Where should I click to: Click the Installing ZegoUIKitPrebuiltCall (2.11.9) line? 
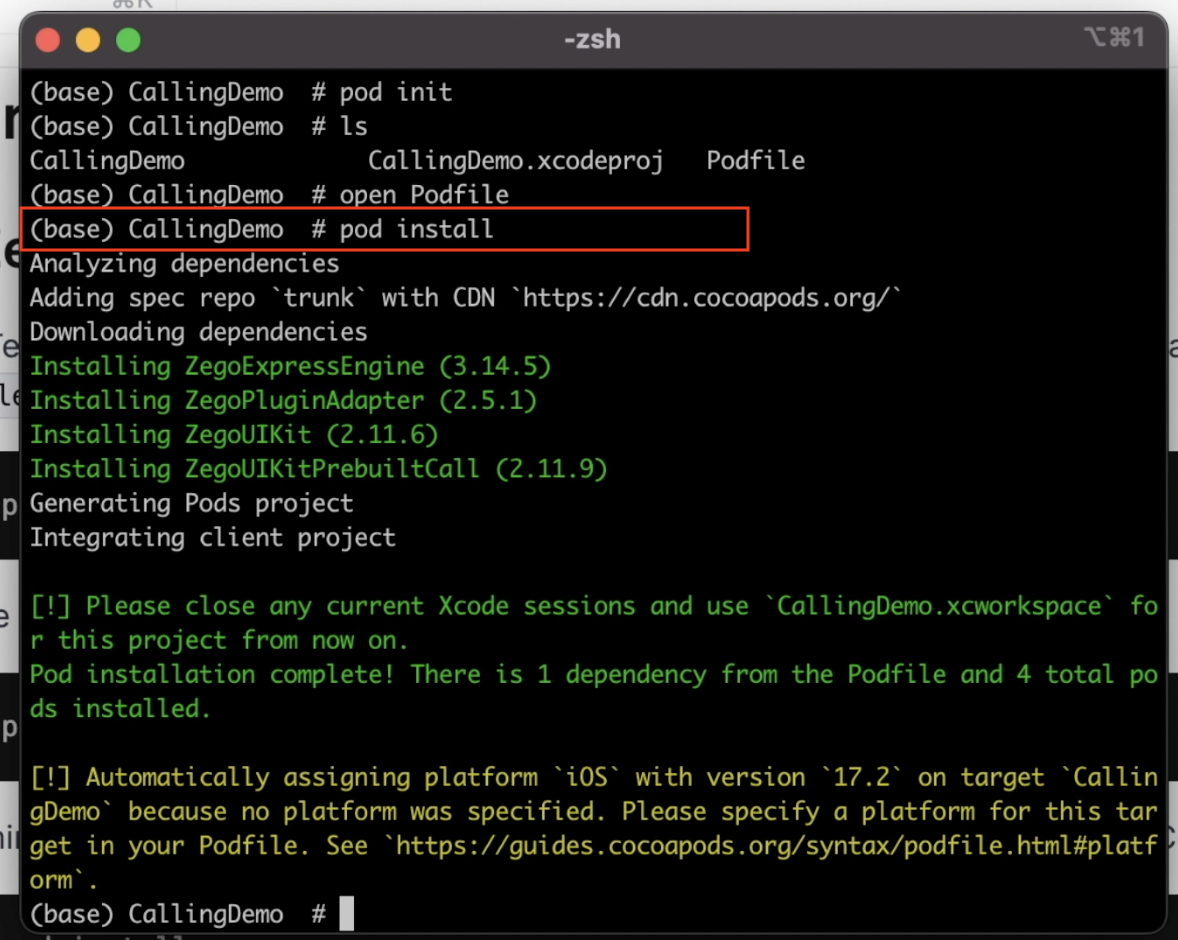pos(318,469)
